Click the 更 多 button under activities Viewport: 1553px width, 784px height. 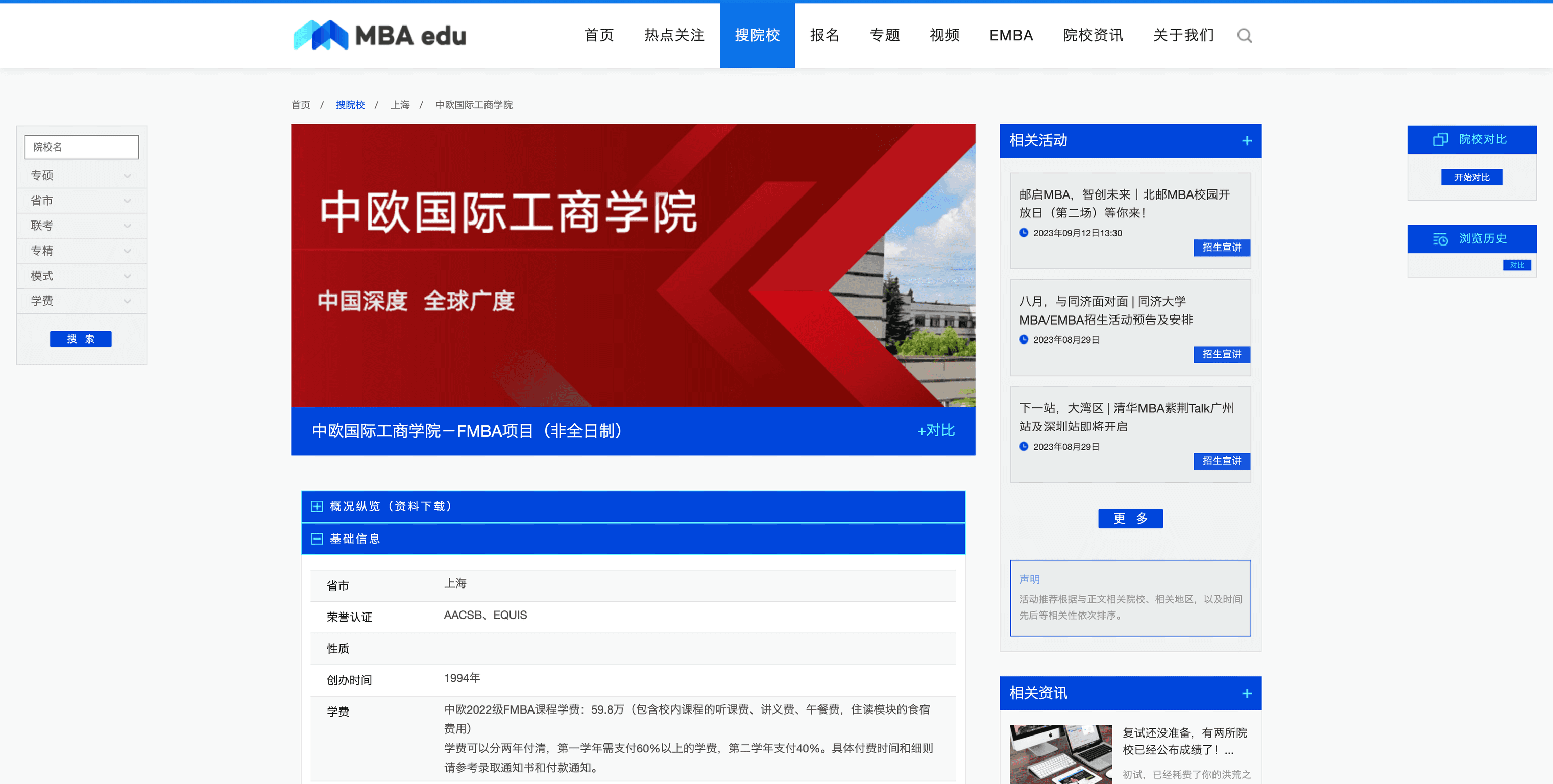[1130, 519]
